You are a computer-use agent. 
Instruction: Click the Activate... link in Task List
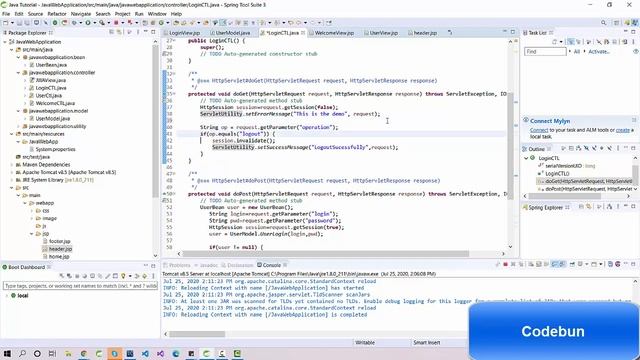click(x=599, y=52)
